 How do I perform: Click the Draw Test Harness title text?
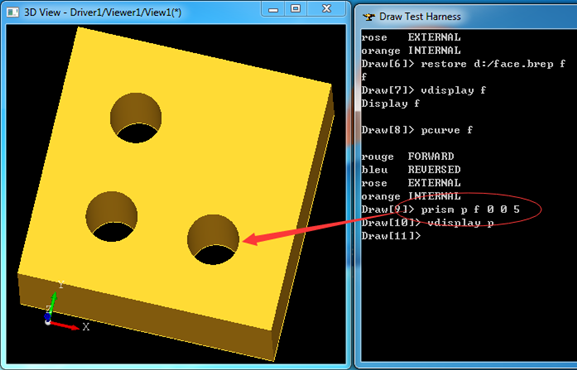point(420,17)
